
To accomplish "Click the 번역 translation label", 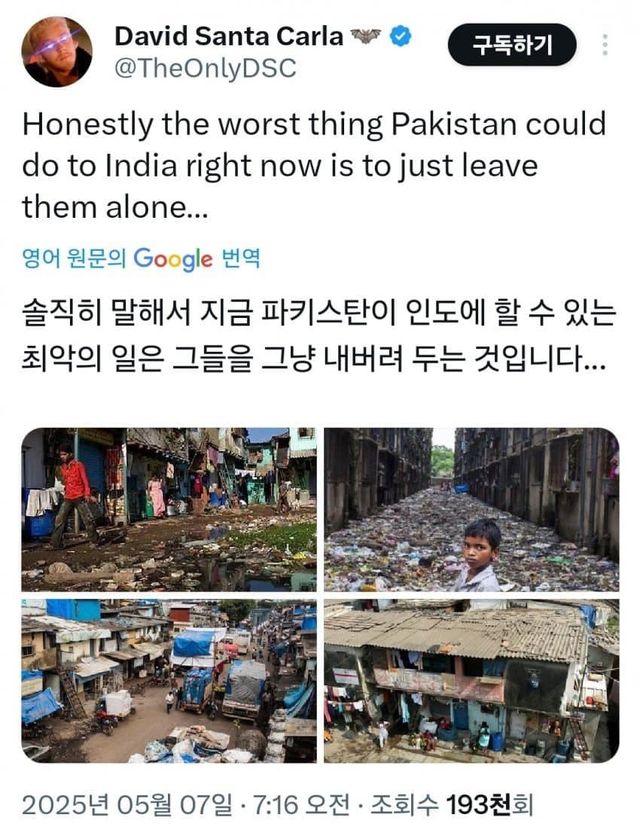I will 241,258.
